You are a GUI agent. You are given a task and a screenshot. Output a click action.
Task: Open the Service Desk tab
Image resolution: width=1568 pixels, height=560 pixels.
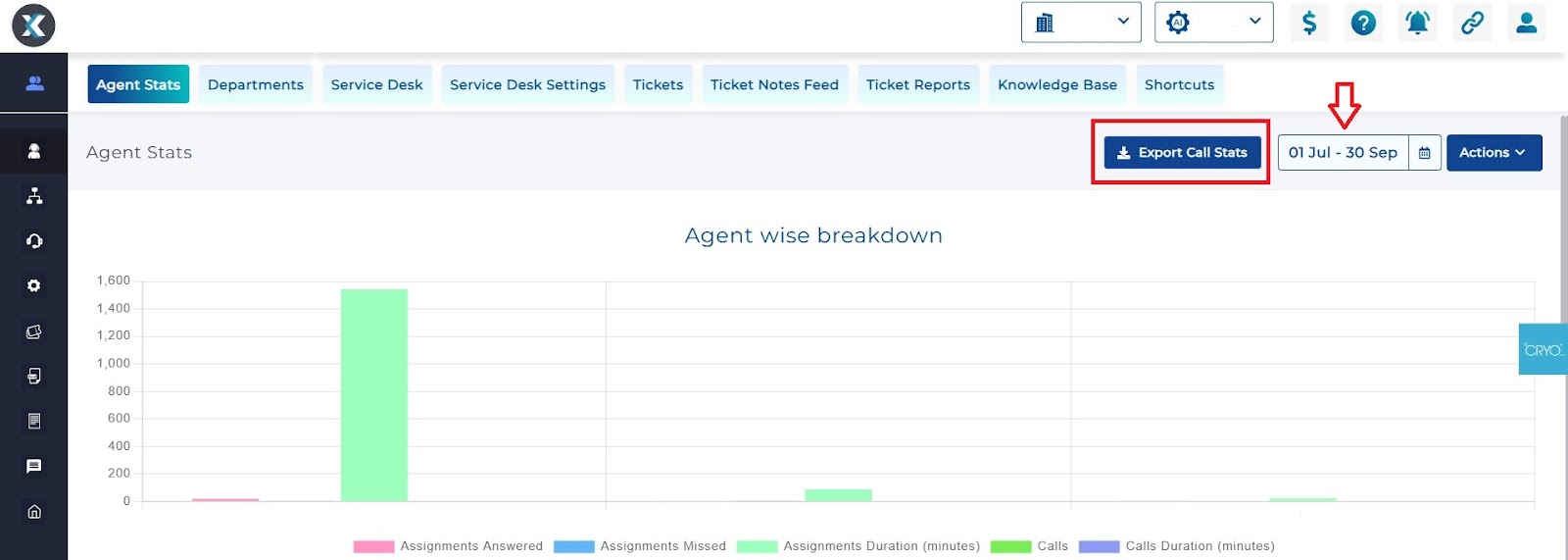click(x=377, y=84)
